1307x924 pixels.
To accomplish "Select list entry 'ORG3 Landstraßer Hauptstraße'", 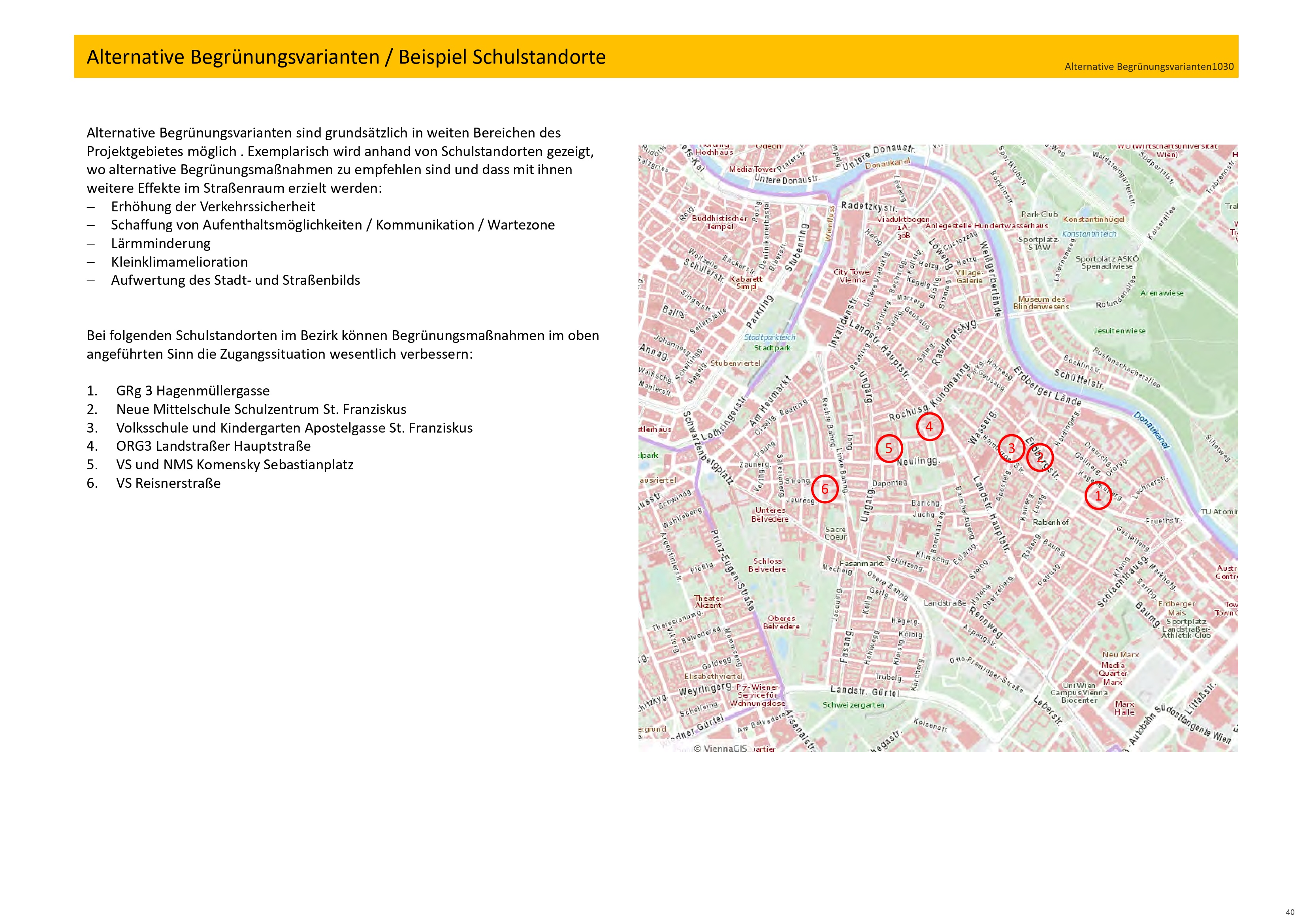I will tap(213, 446).
